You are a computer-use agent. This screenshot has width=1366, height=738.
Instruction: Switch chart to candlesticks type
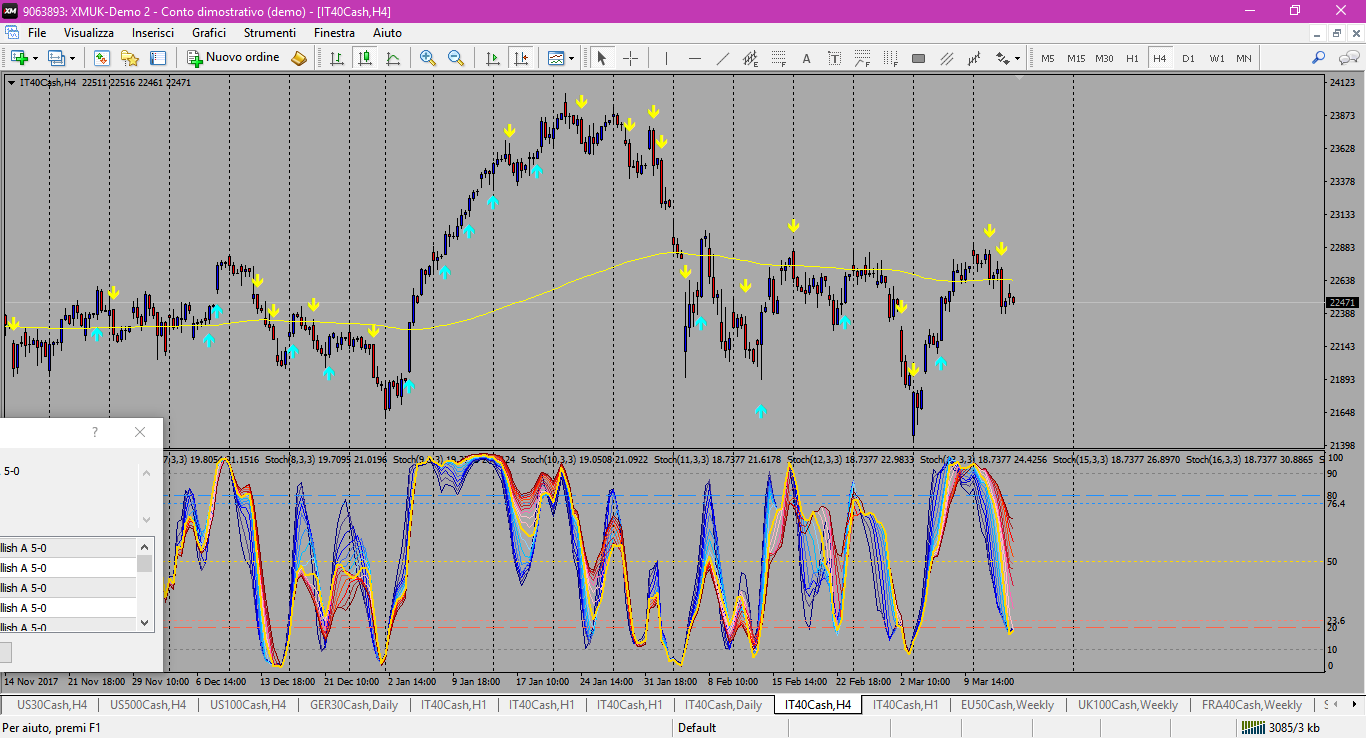point(365,58)
